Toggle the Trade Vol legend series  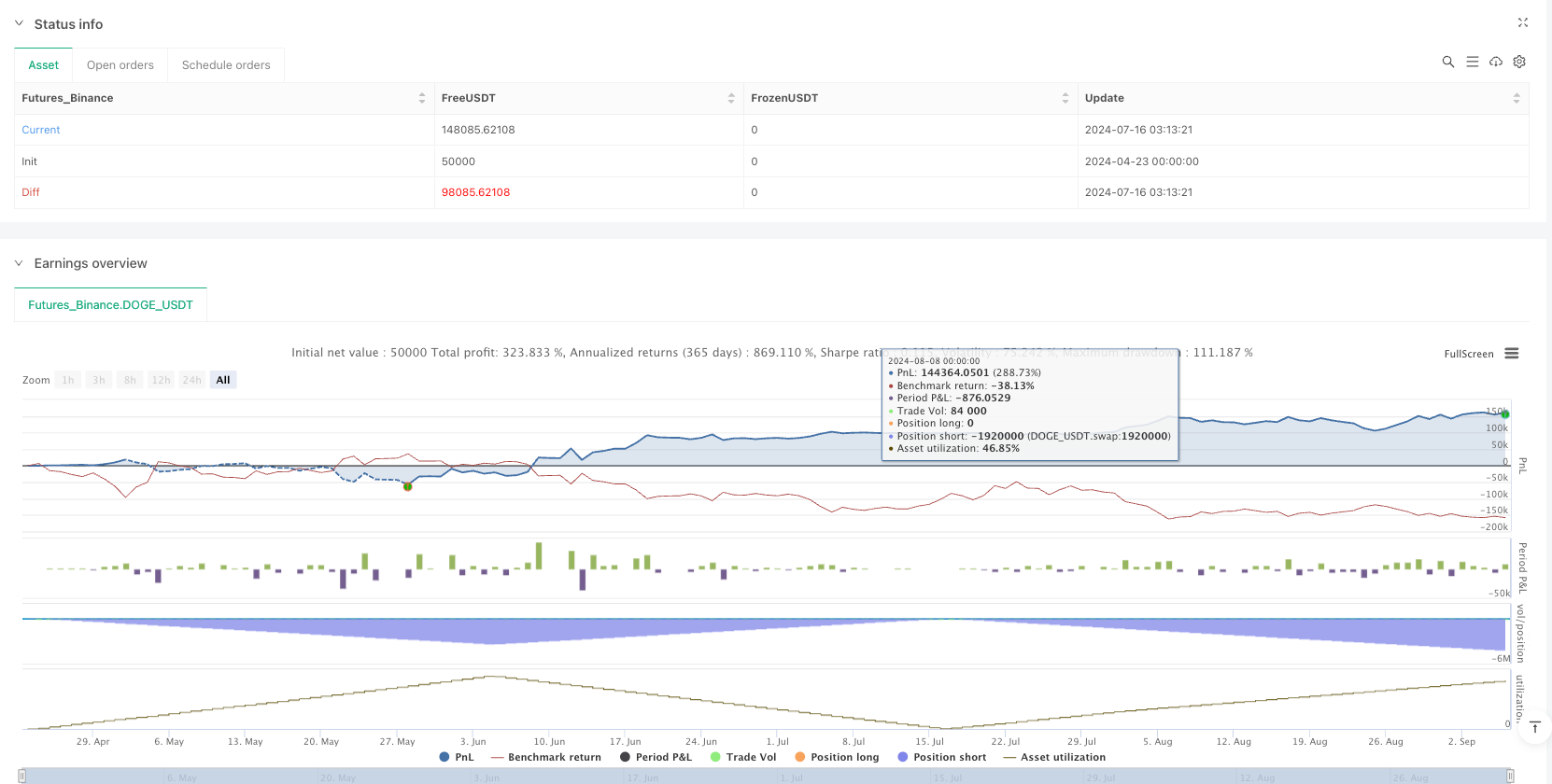(743, 757)
